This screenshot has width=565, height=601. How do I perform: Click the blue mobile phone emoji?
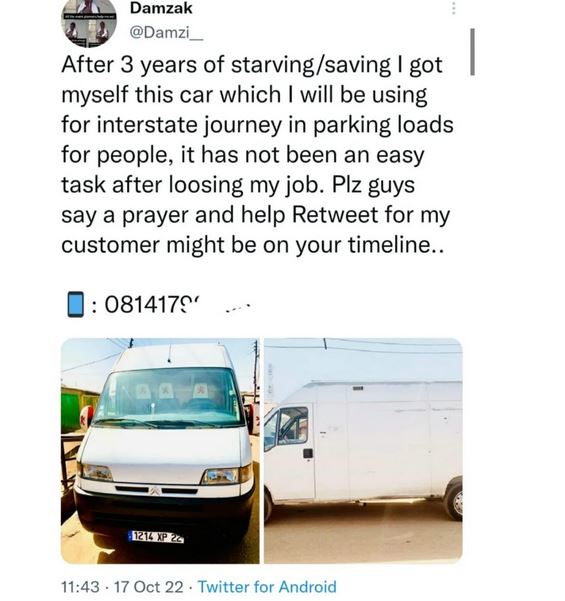pos(76,304)
